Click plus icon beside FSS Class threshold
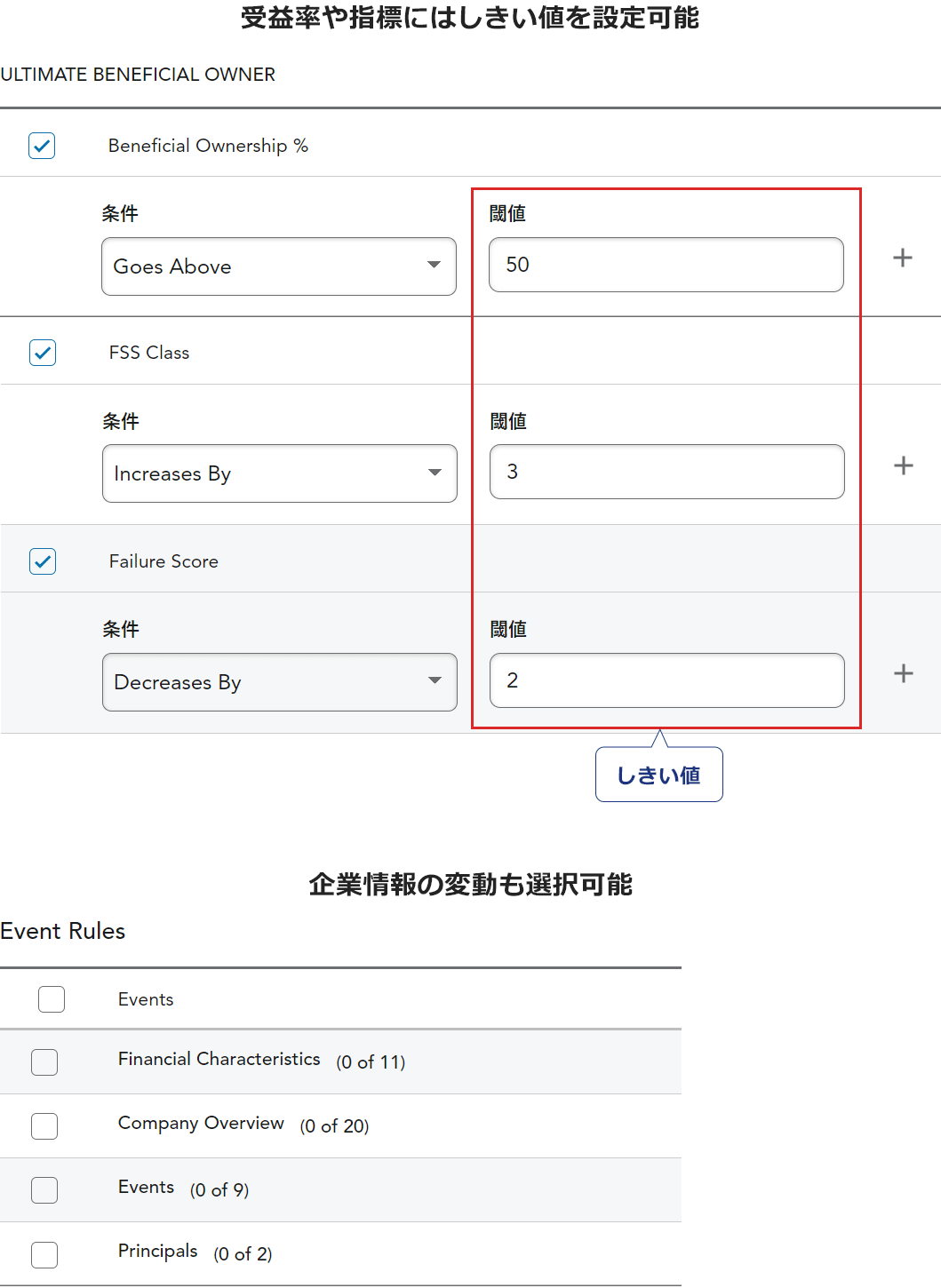Viewport: 941px width, 1288px height. [x=903, y=465]
